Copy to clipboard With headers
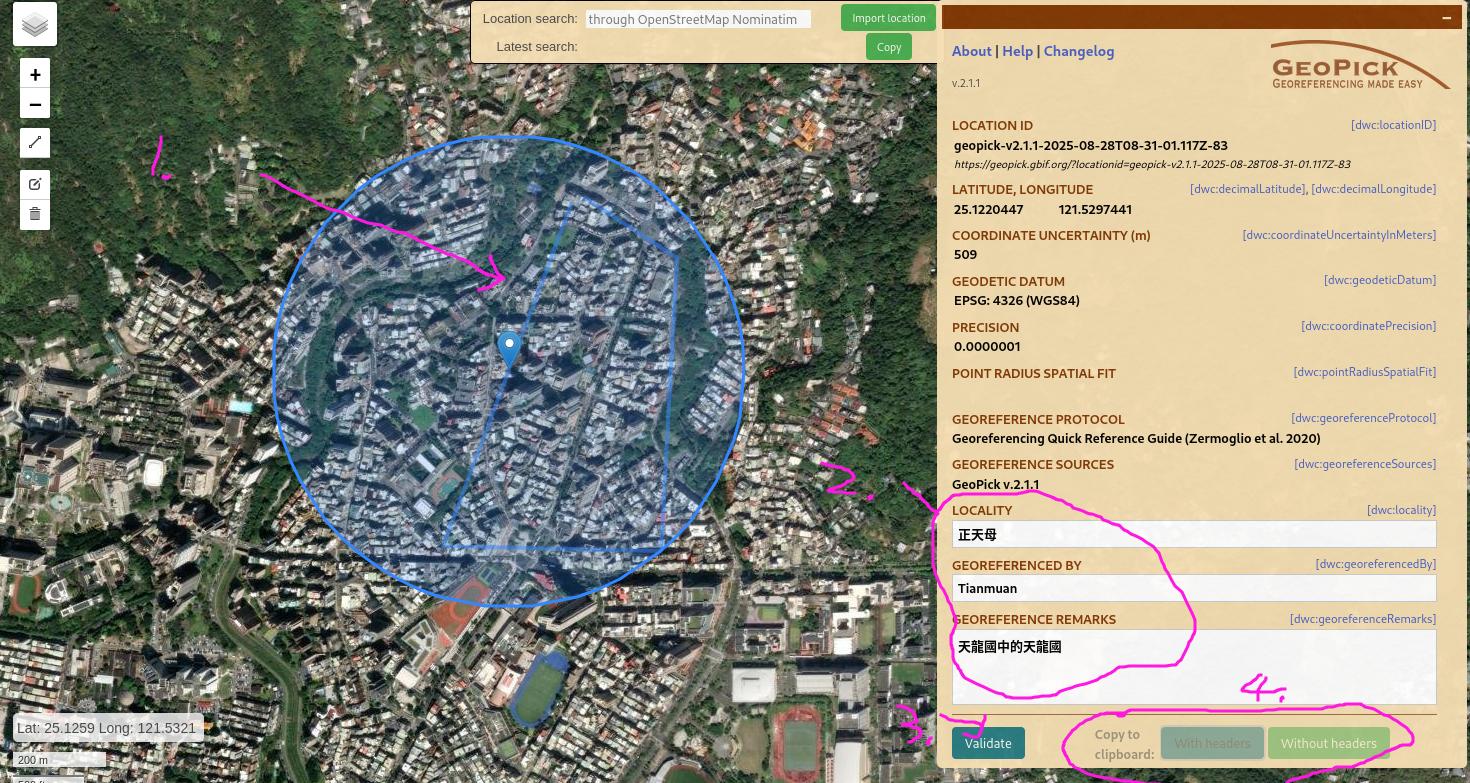 (1212, 743)
